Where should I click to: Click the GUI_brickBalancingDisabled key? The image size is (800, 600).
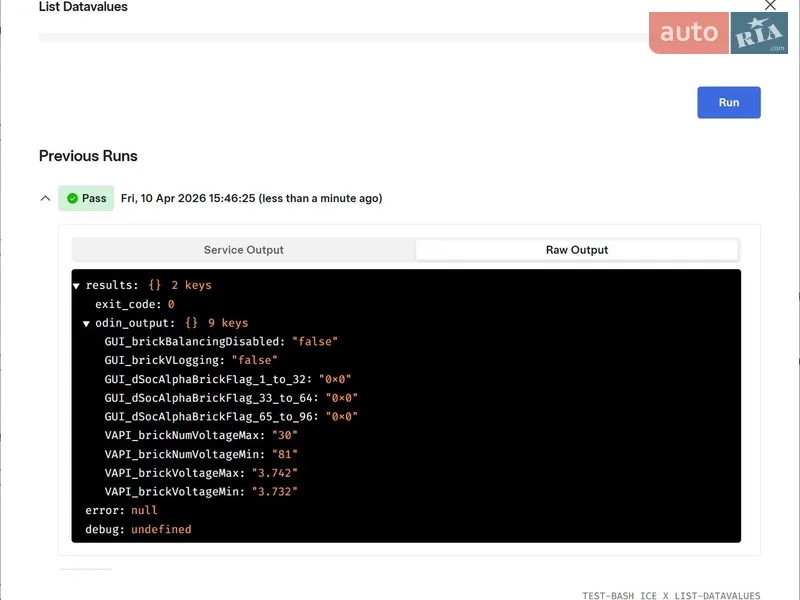(194, 342)
